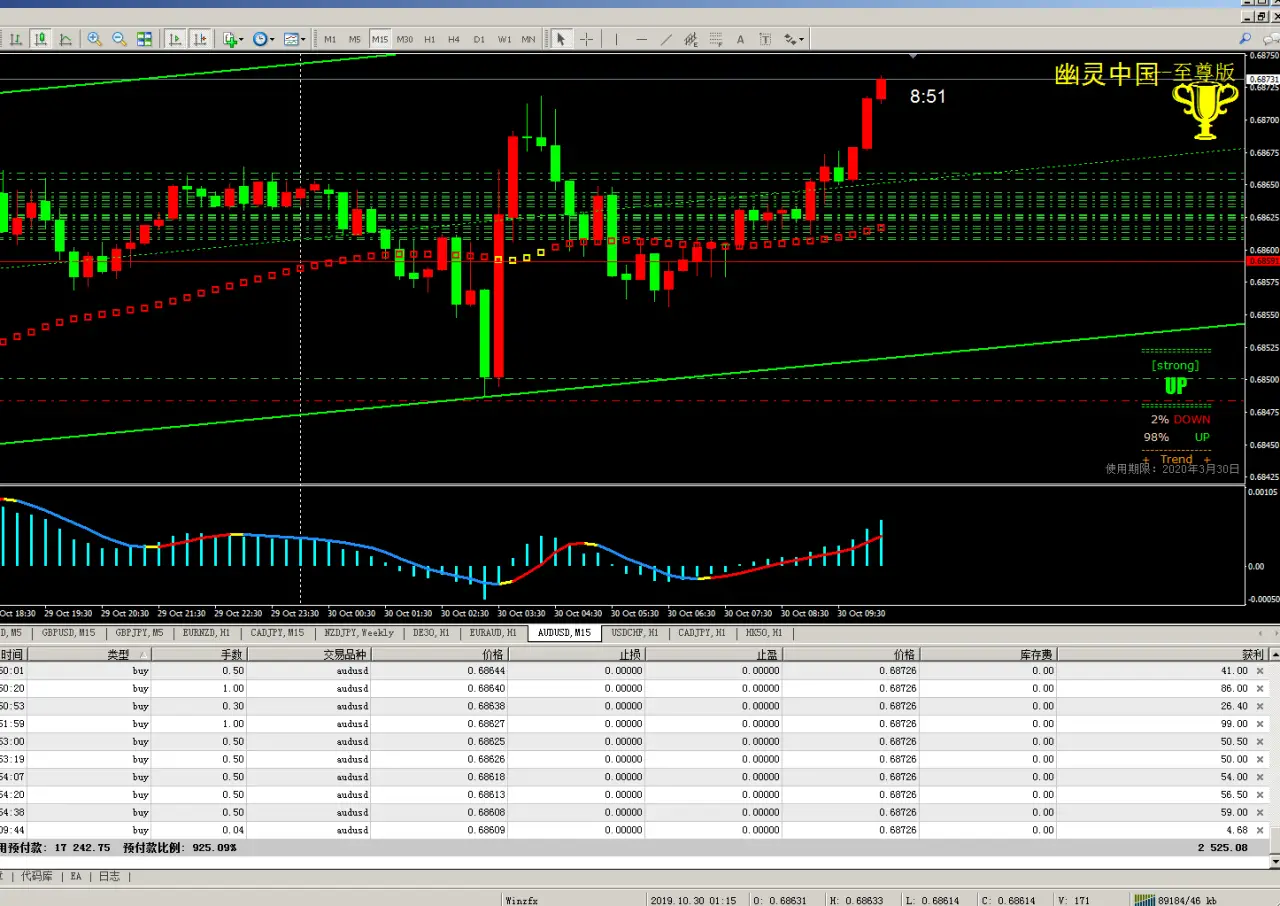This screenshot has height=906, width=1280.
Task: Open DE30,H1 chart tab
Action: [x=431, y=633]
